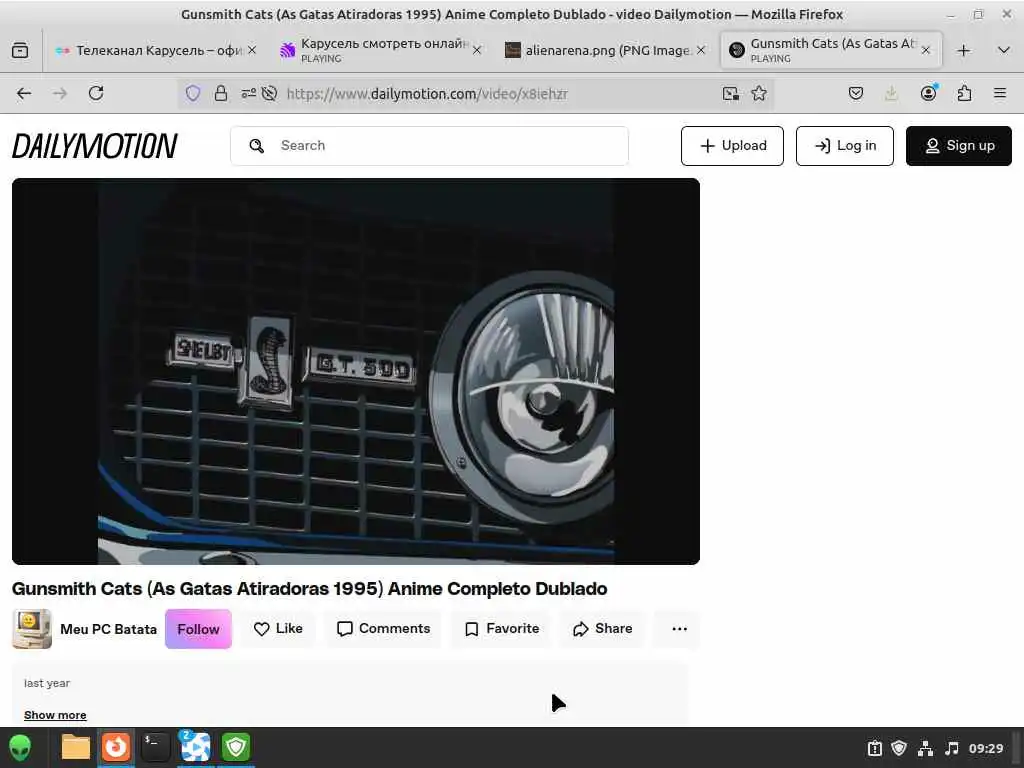Click the Upload button
1024x768 pixels.
click(732, 146)
